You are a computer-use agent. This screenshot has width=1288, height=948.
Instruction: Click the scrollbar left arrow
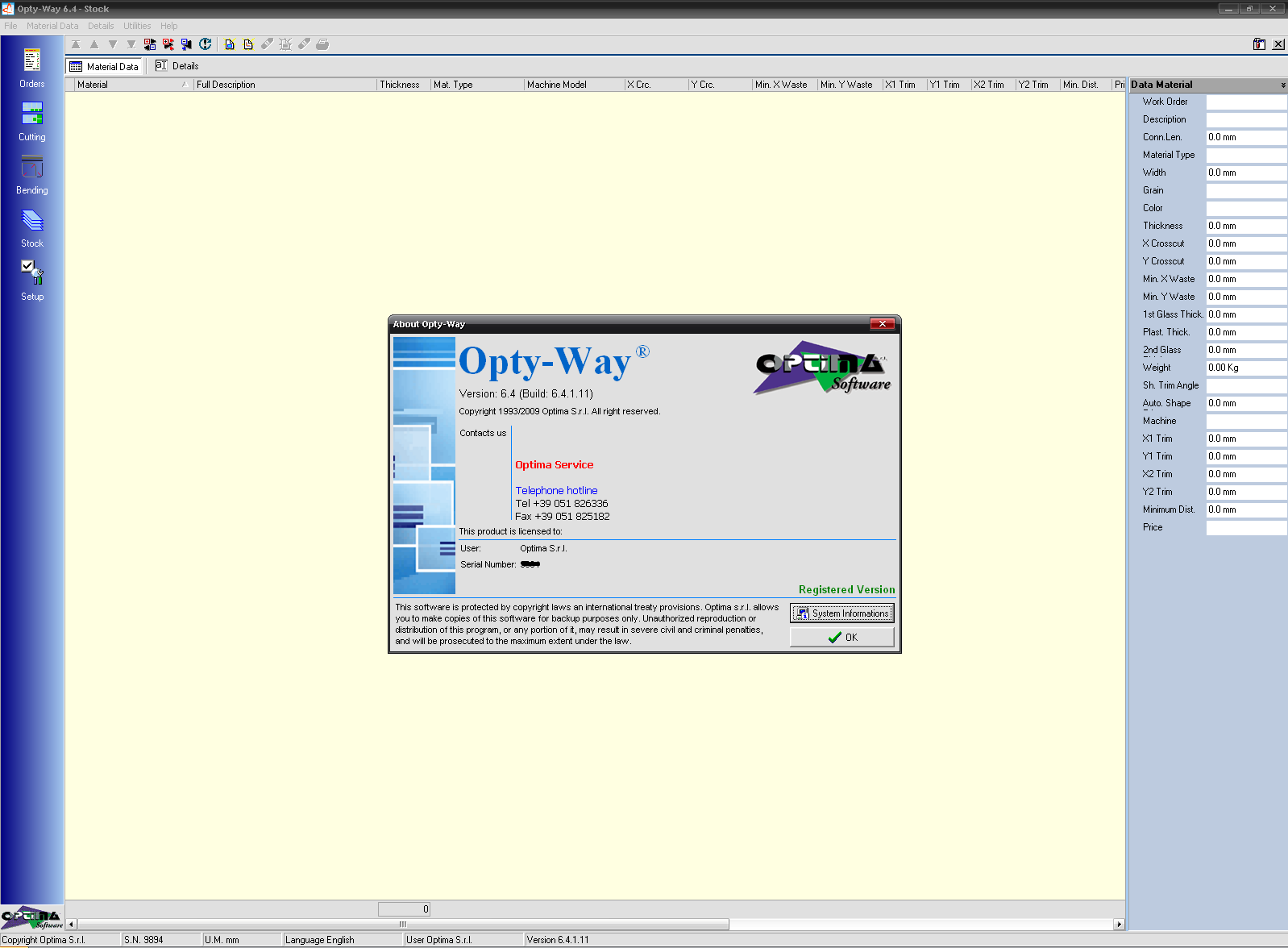click(x=72, y=924)
